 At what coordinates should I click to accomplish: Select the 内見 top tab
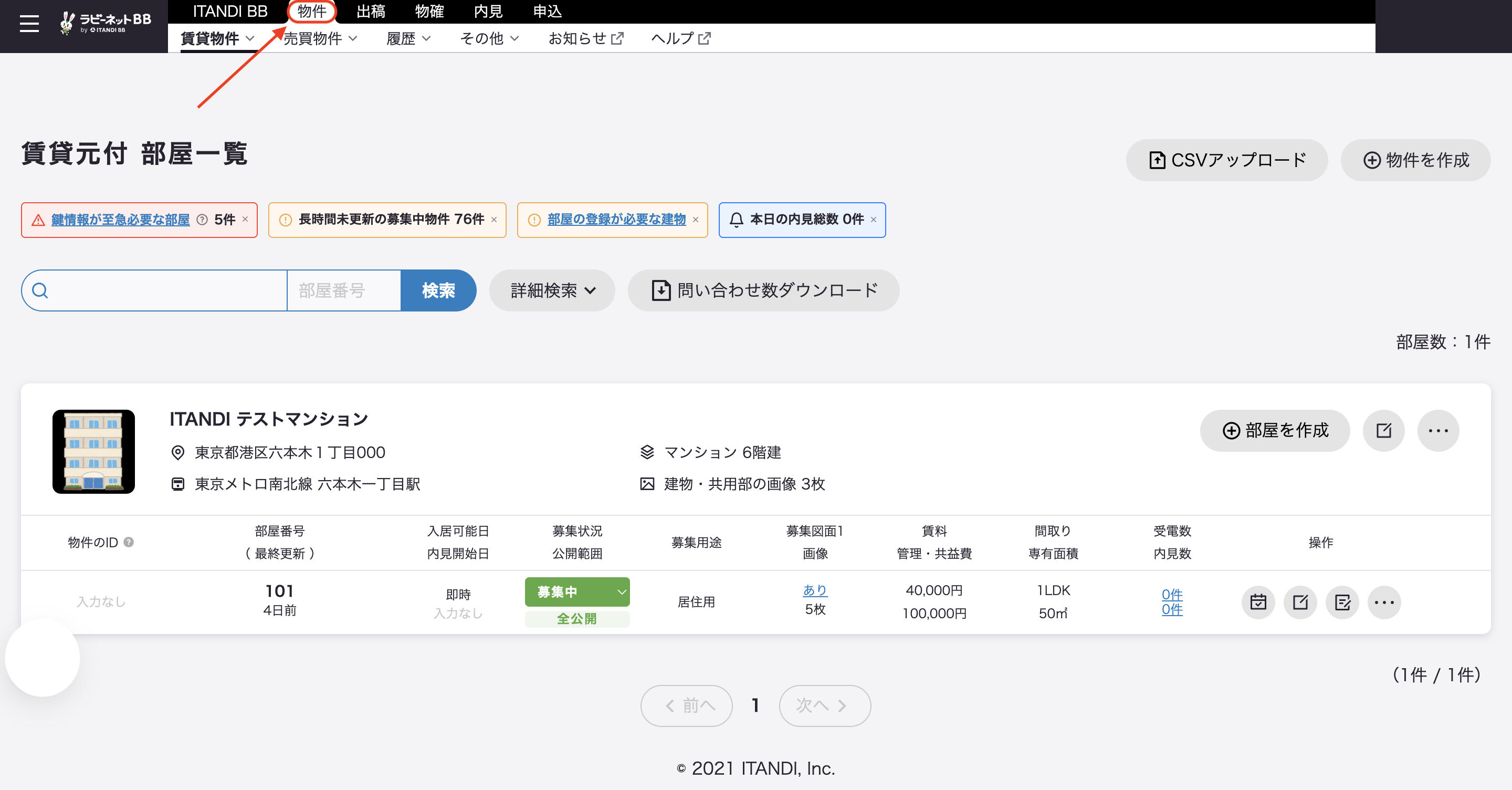tap(488, 11)
